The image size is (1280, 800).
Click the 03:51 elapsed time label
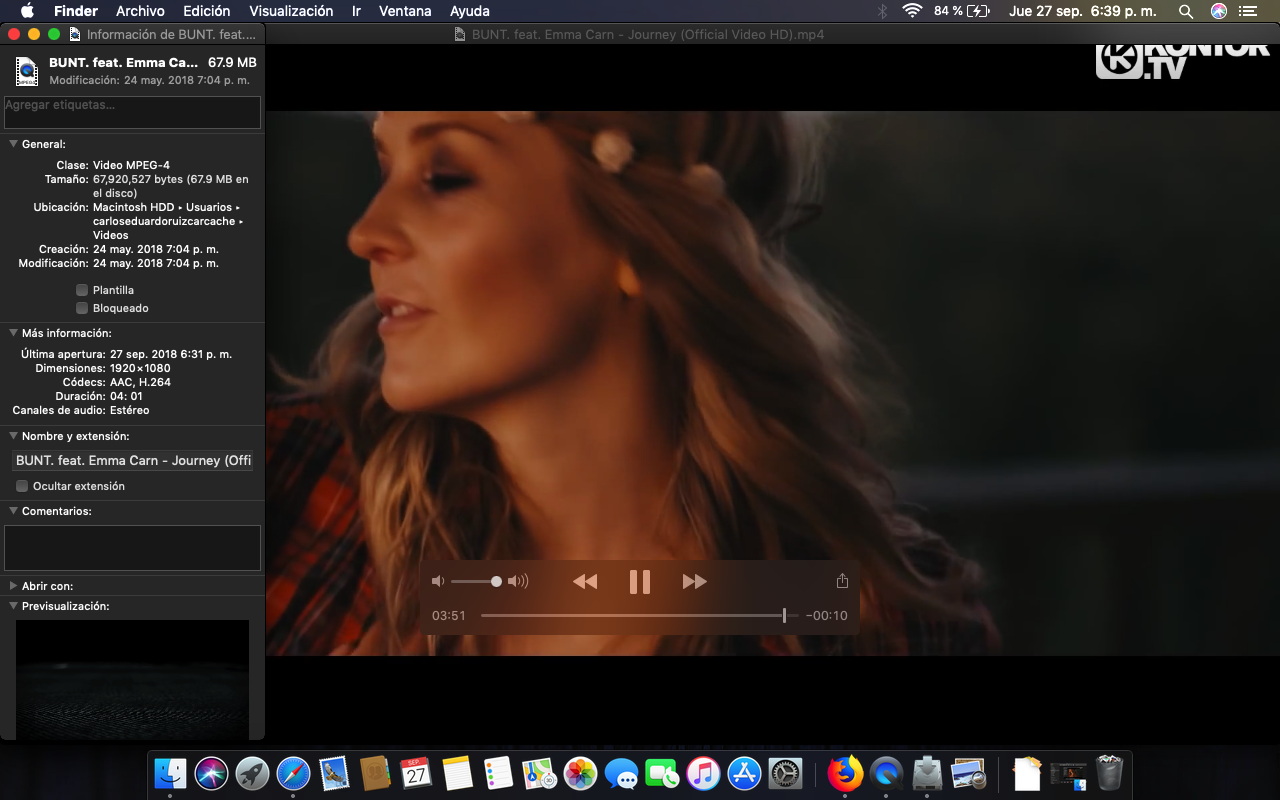(x=449, y=615)
